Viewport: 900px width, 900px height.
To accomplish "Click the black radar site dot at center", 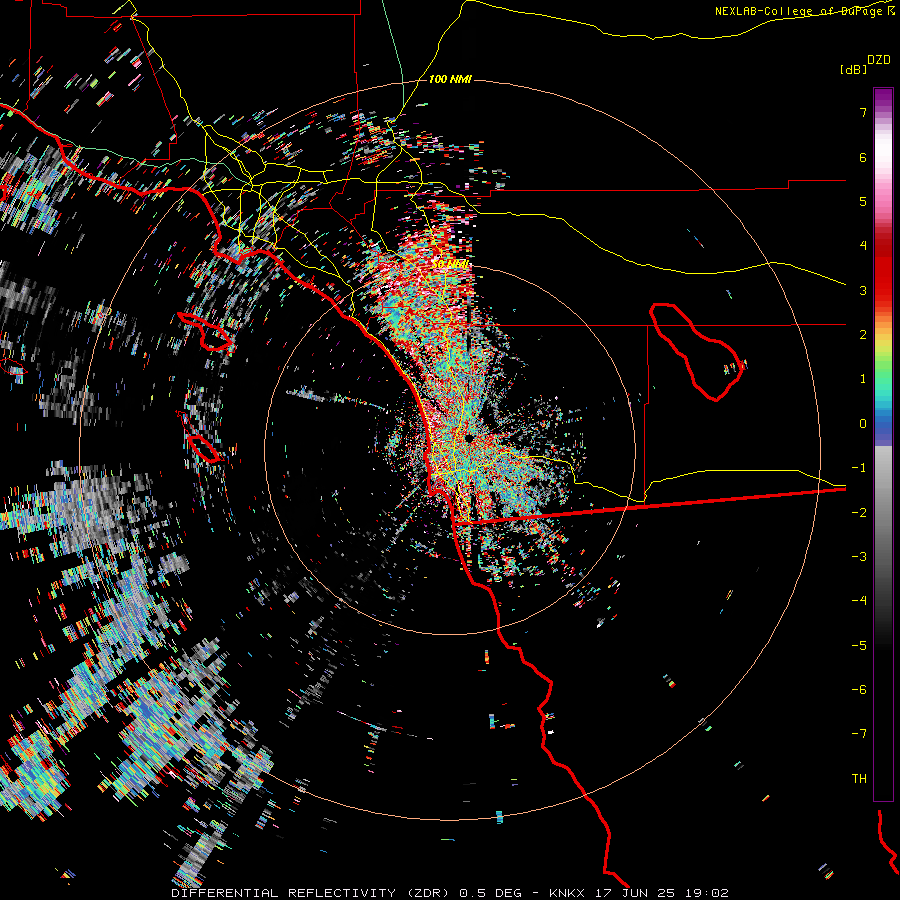I will tap(470, 438).
